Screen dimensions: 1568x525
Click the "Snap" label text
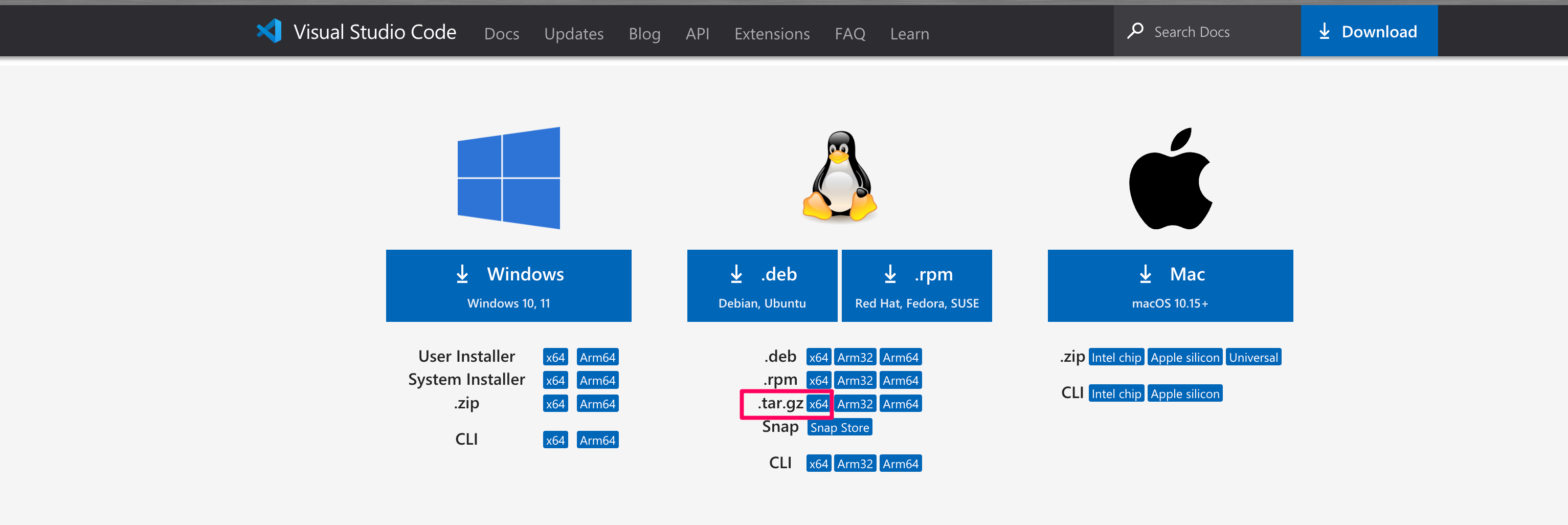780,427
